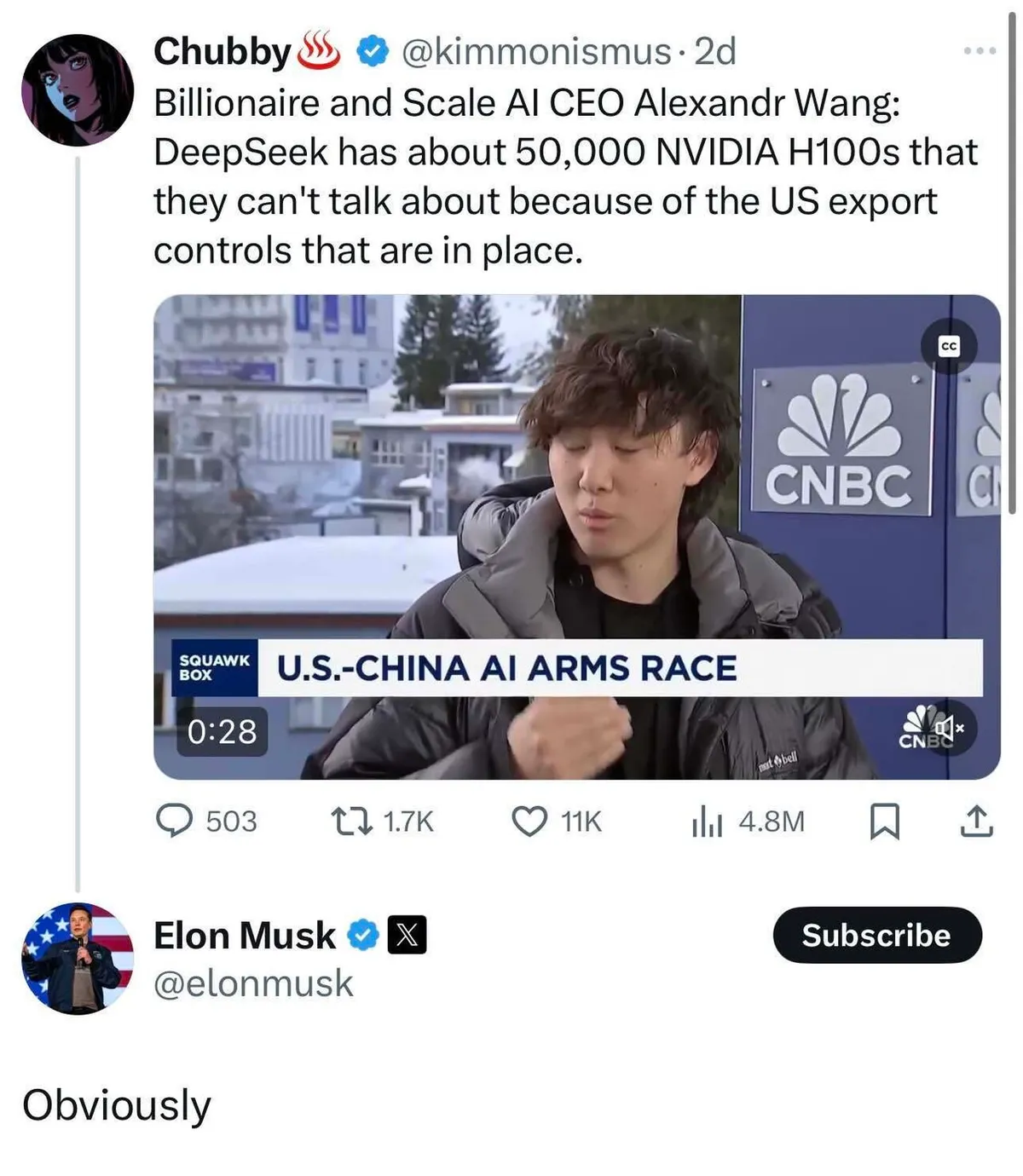The width and height of the screenshot is (1023, 1176).
Task: Open the @elonmusk handle link
Action: 252,983
